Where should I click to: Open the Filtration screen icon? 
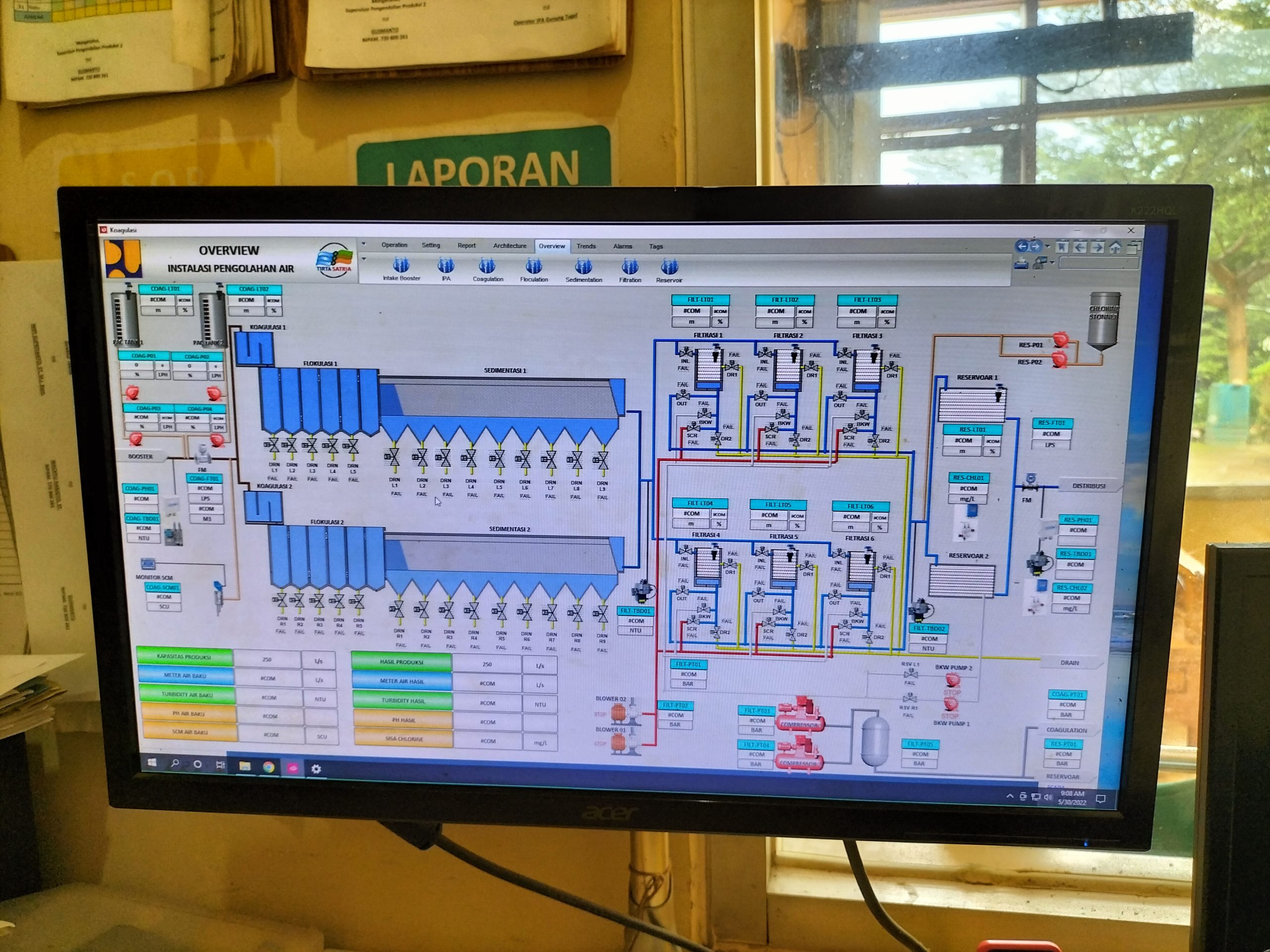click(630, 267)
